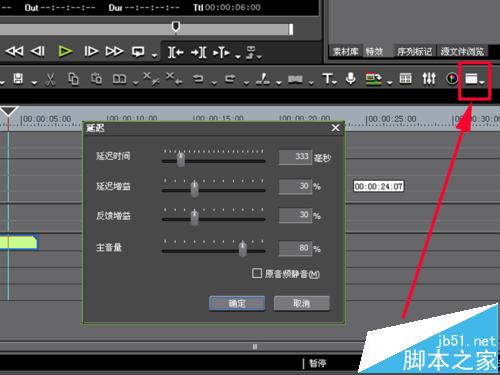The image size is (500, 375).
Task: Click the 333 毫秒 delay time field
Action: coord(295,157)
